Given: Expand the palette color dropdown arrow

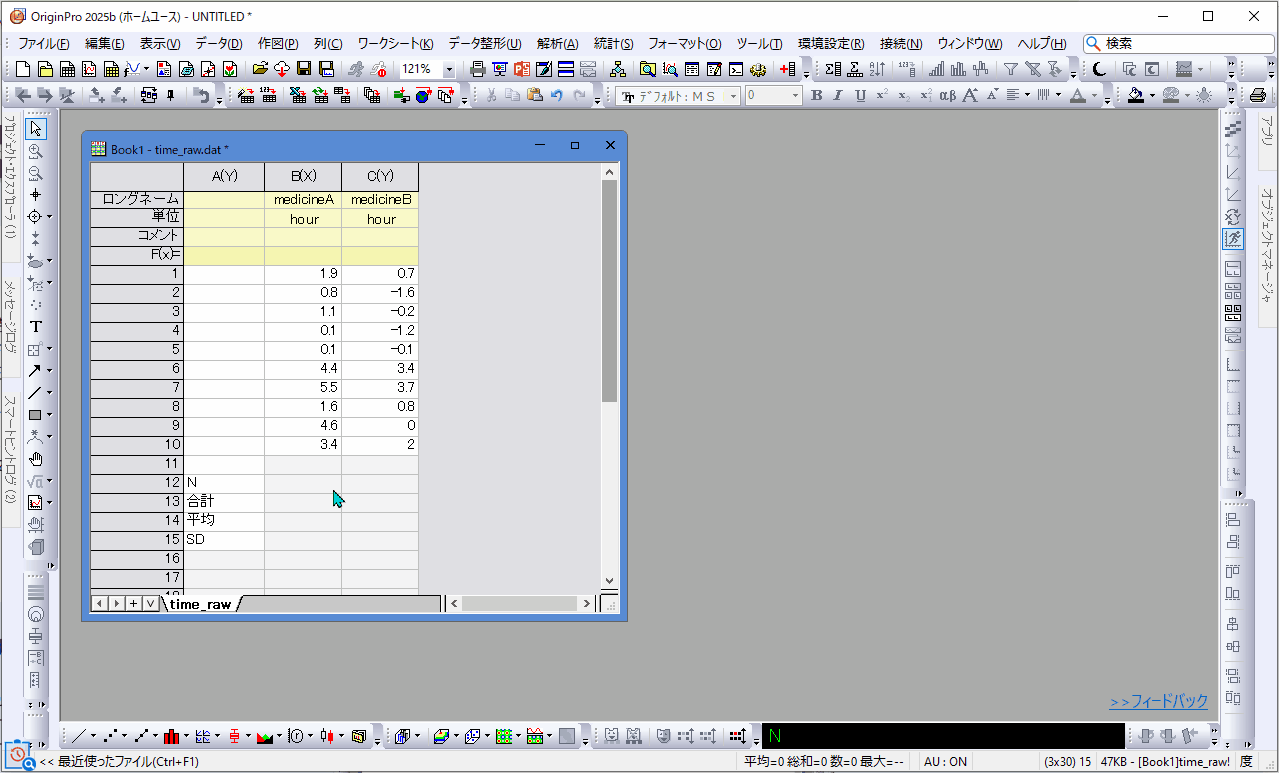Looking at the screenshot, I should pyautogui.click(x=1186, y=96).
